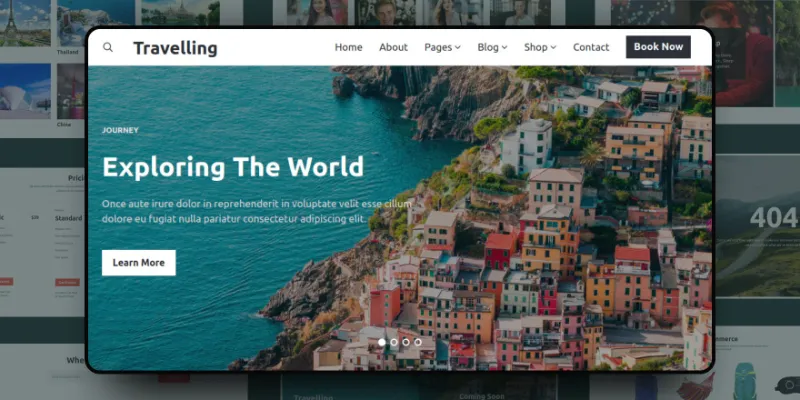Click the Travelling site logo
The image size is (800, 400).
[x=175, y=48]
